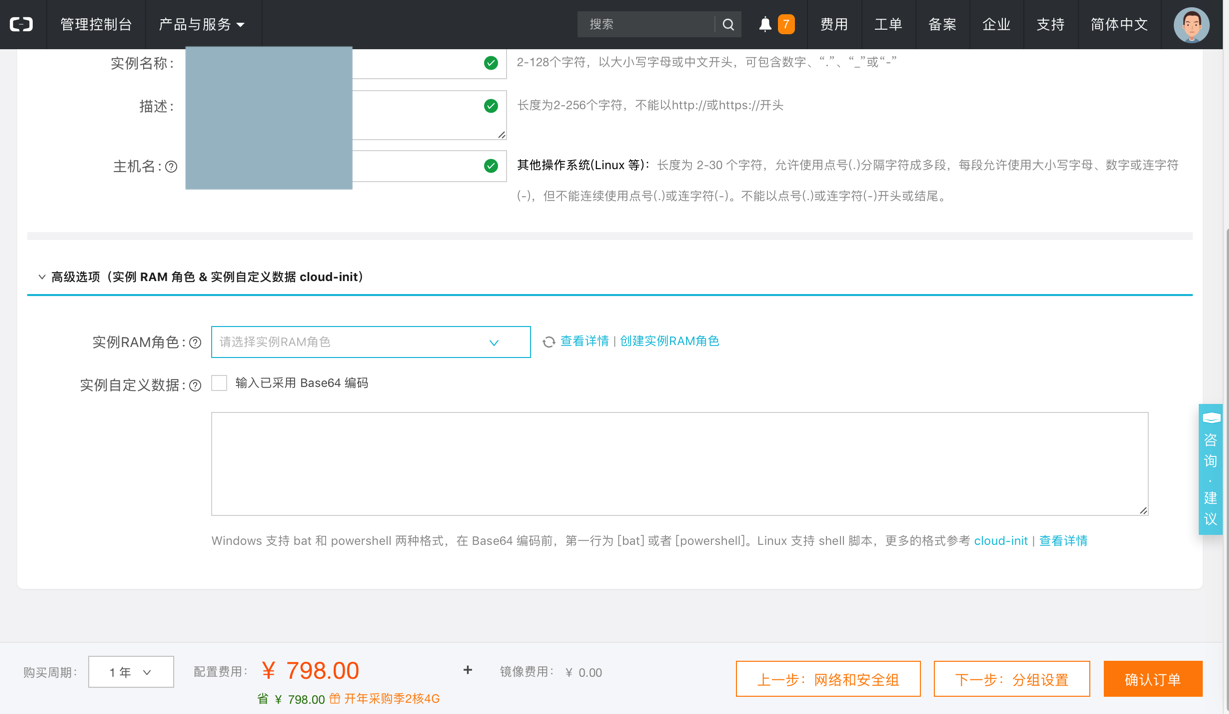The image size is (1229, 714).
Task: Open the 工单 menu
Action: [x=888, y=24]
